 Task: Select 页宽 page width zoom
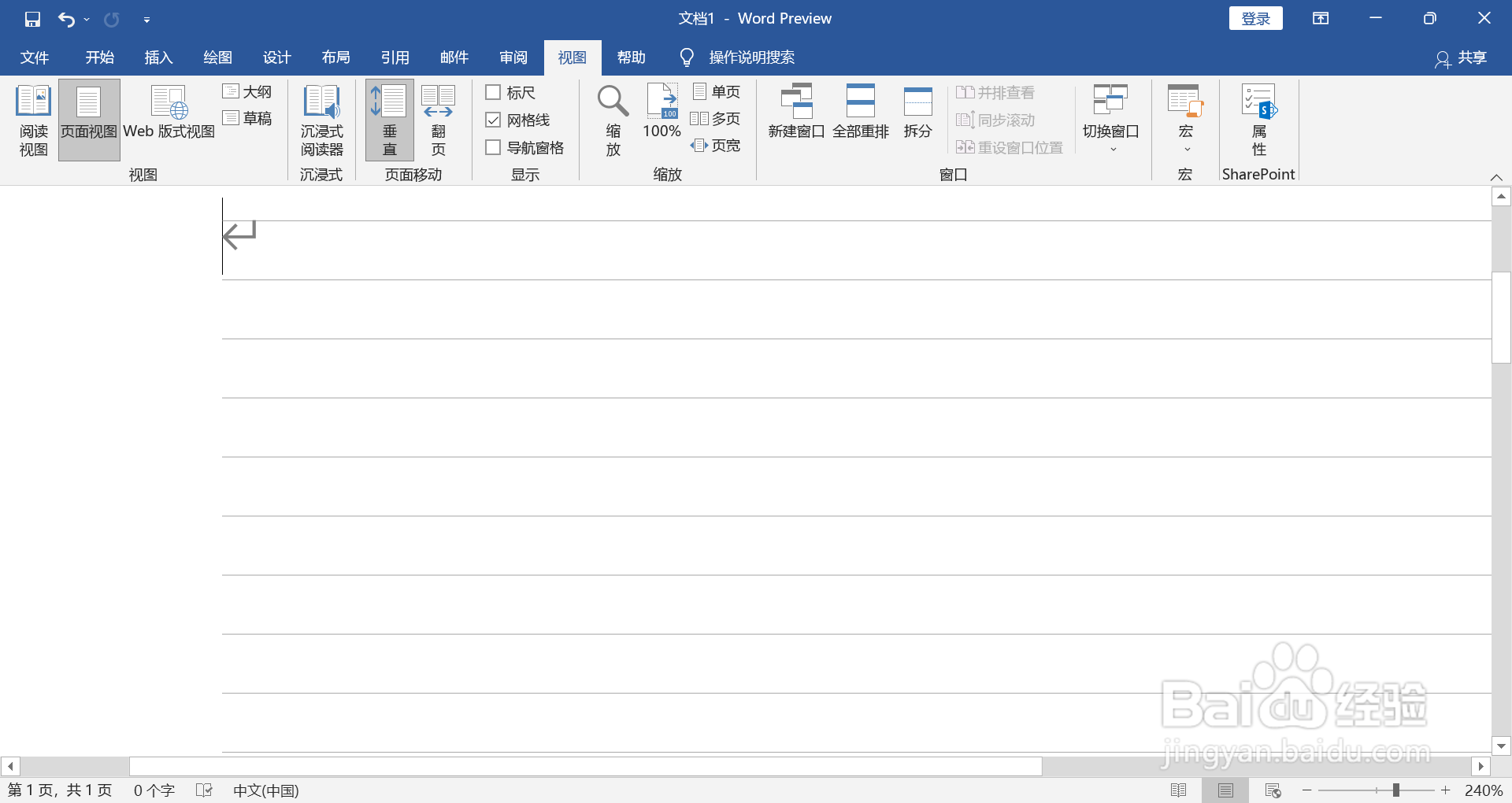point(716,145)
